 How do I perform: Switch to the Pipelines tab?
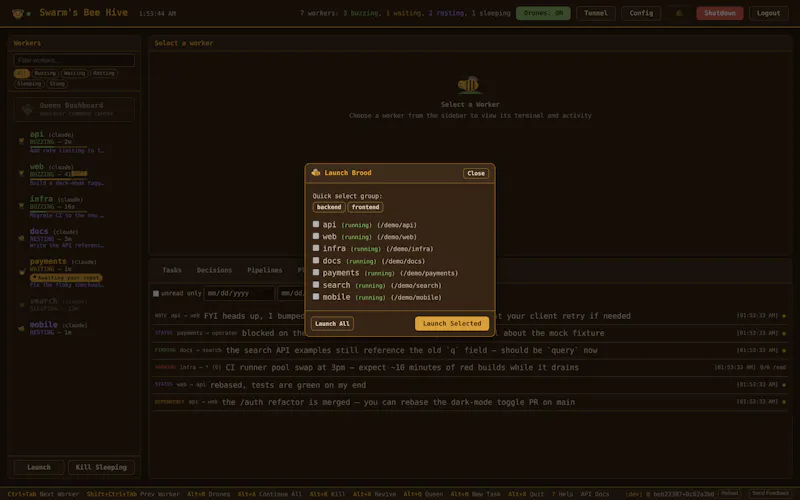pyautogui.click(x=264, y=270)
